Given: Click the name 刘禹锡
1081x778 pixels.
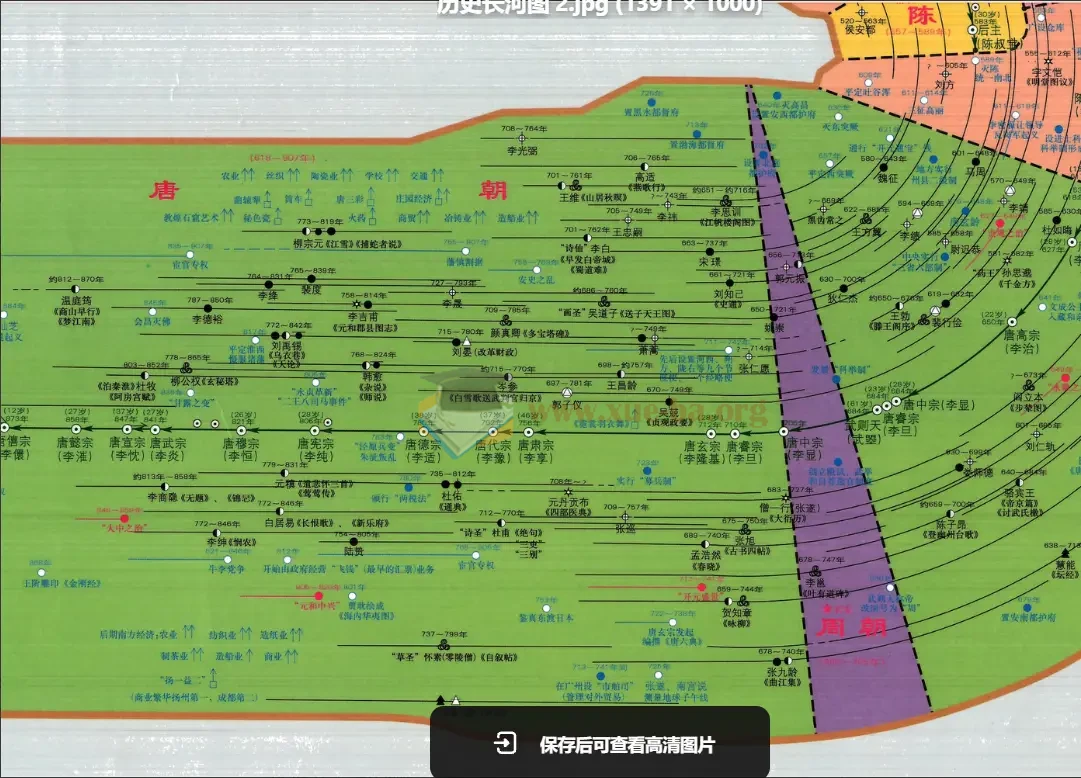Looking at the screenshot, I should pyautogui.click(x=286, y=345).
